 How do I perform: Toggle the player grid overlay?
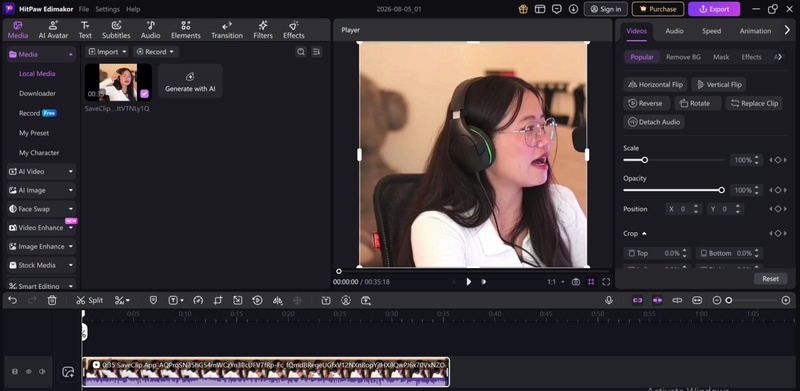tap(591, 282)
